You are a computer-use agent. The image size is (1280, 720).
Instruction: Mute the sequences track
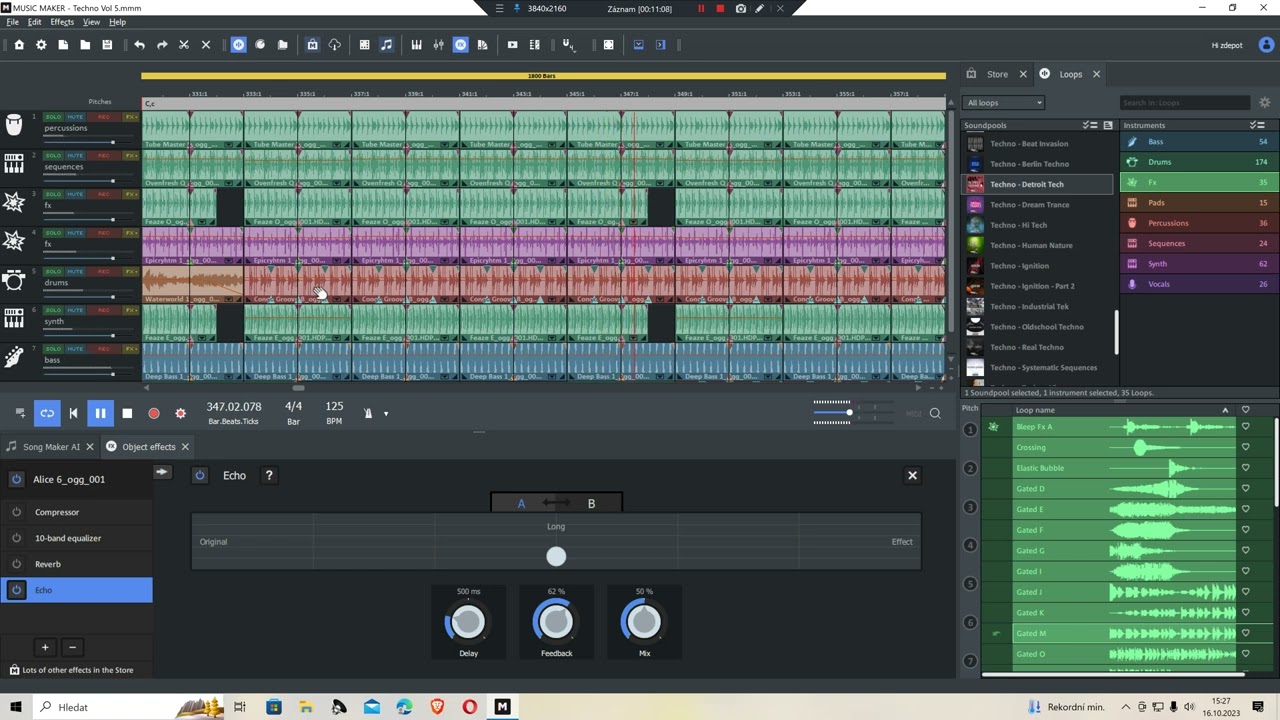coord(75,156)
